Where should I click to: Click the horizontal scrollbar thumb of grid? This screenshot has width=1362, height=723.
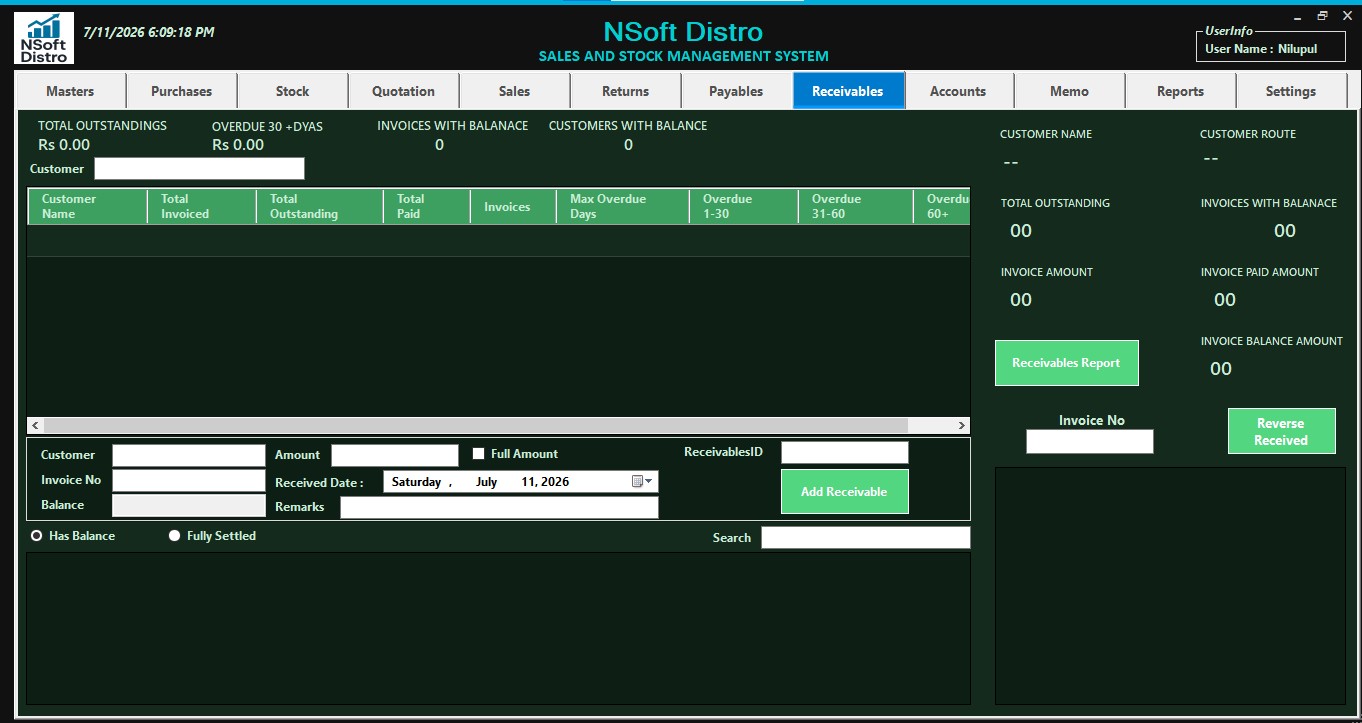[x=475, y=425]
